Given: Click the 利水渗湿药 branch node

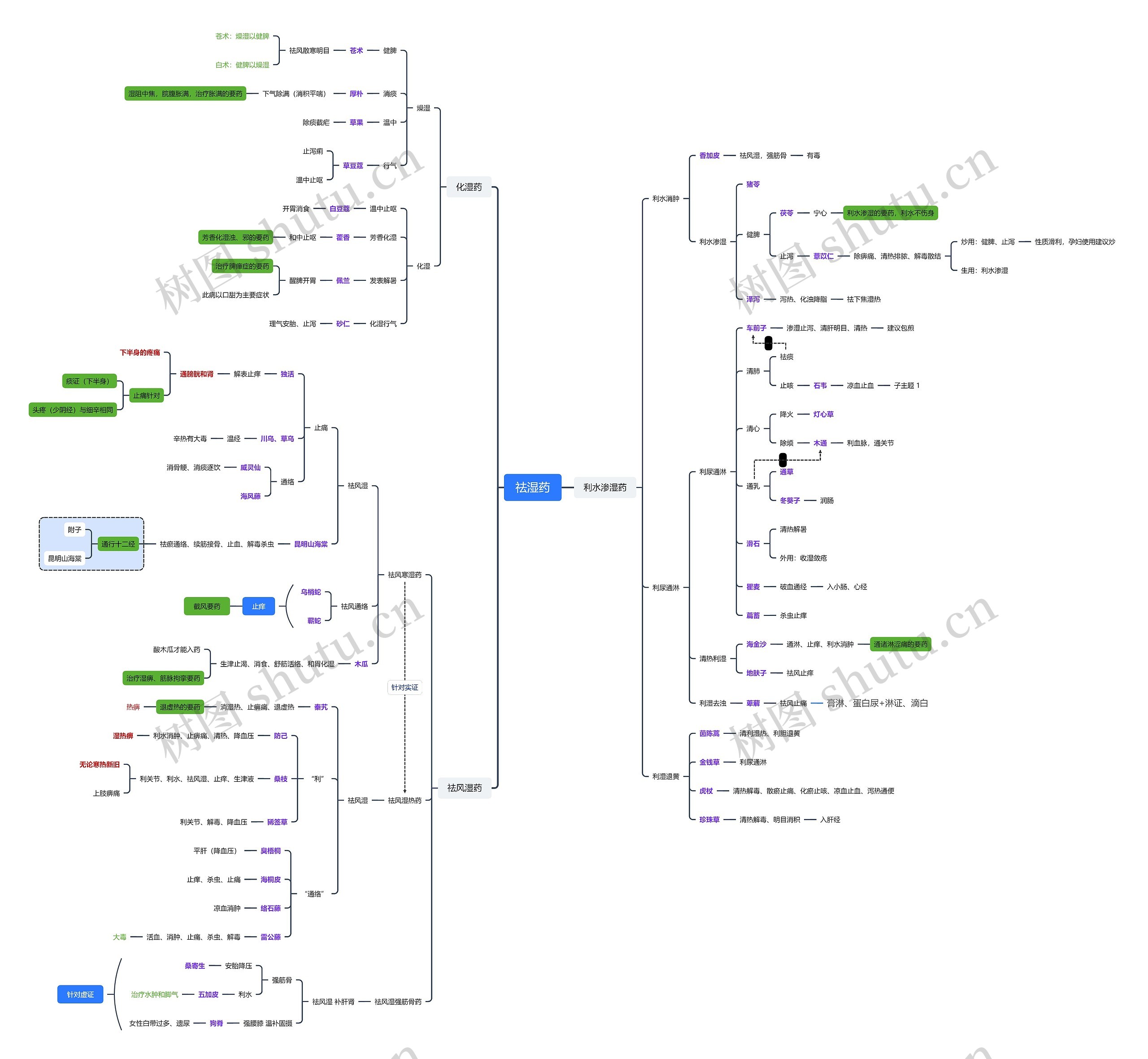Looking at the screenshot, I should tap(605, 487).
